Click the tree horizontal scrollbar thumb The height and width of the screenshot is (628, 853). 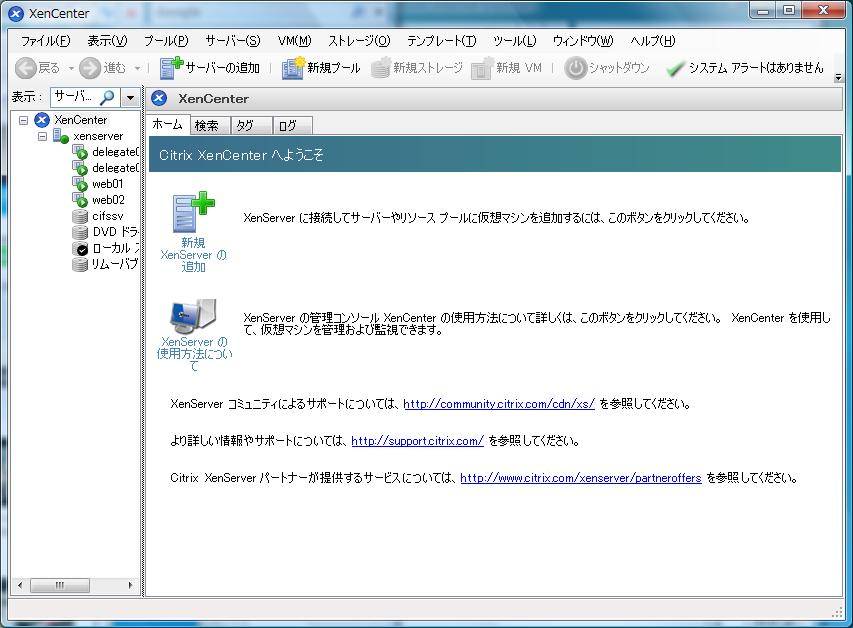[x=60, y=586]
